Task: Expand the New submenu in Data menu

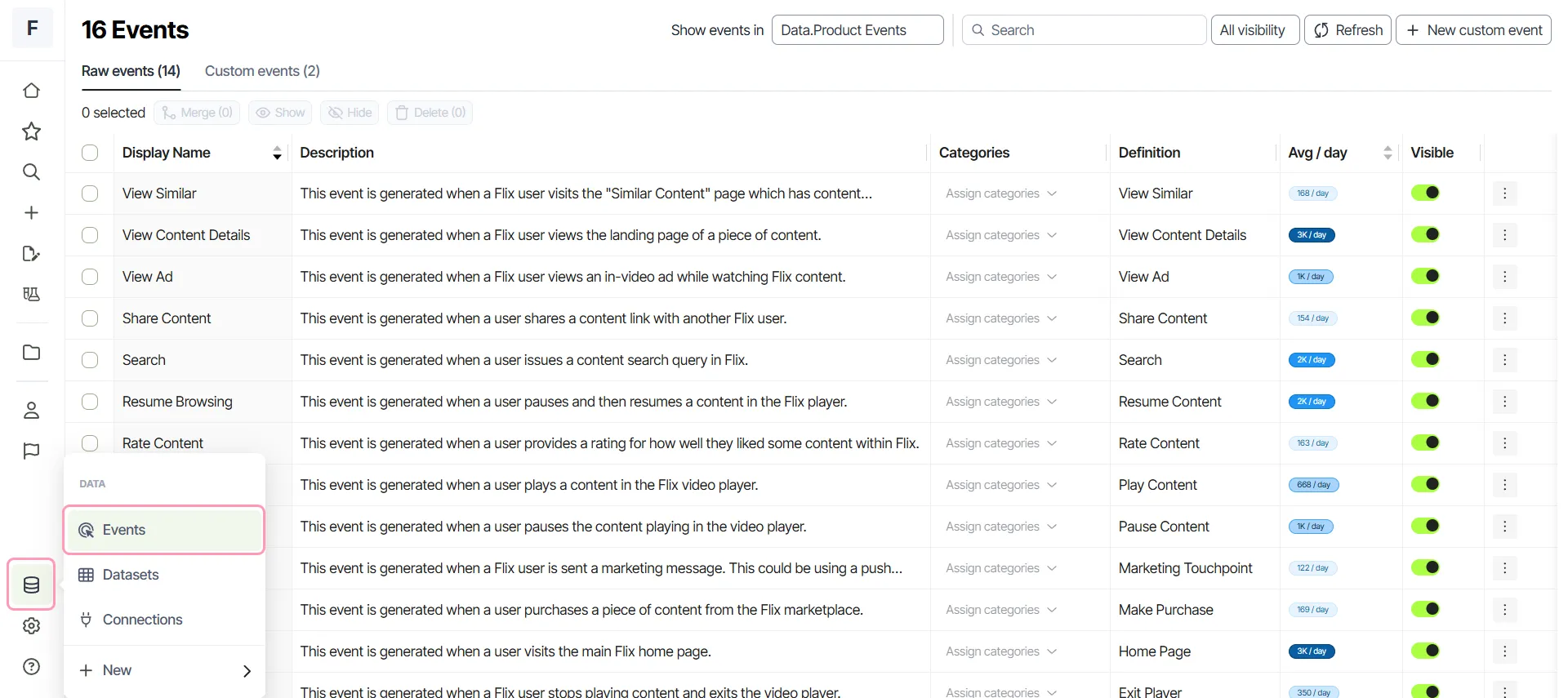Action: pyautogui.click(x=164, y=670)
